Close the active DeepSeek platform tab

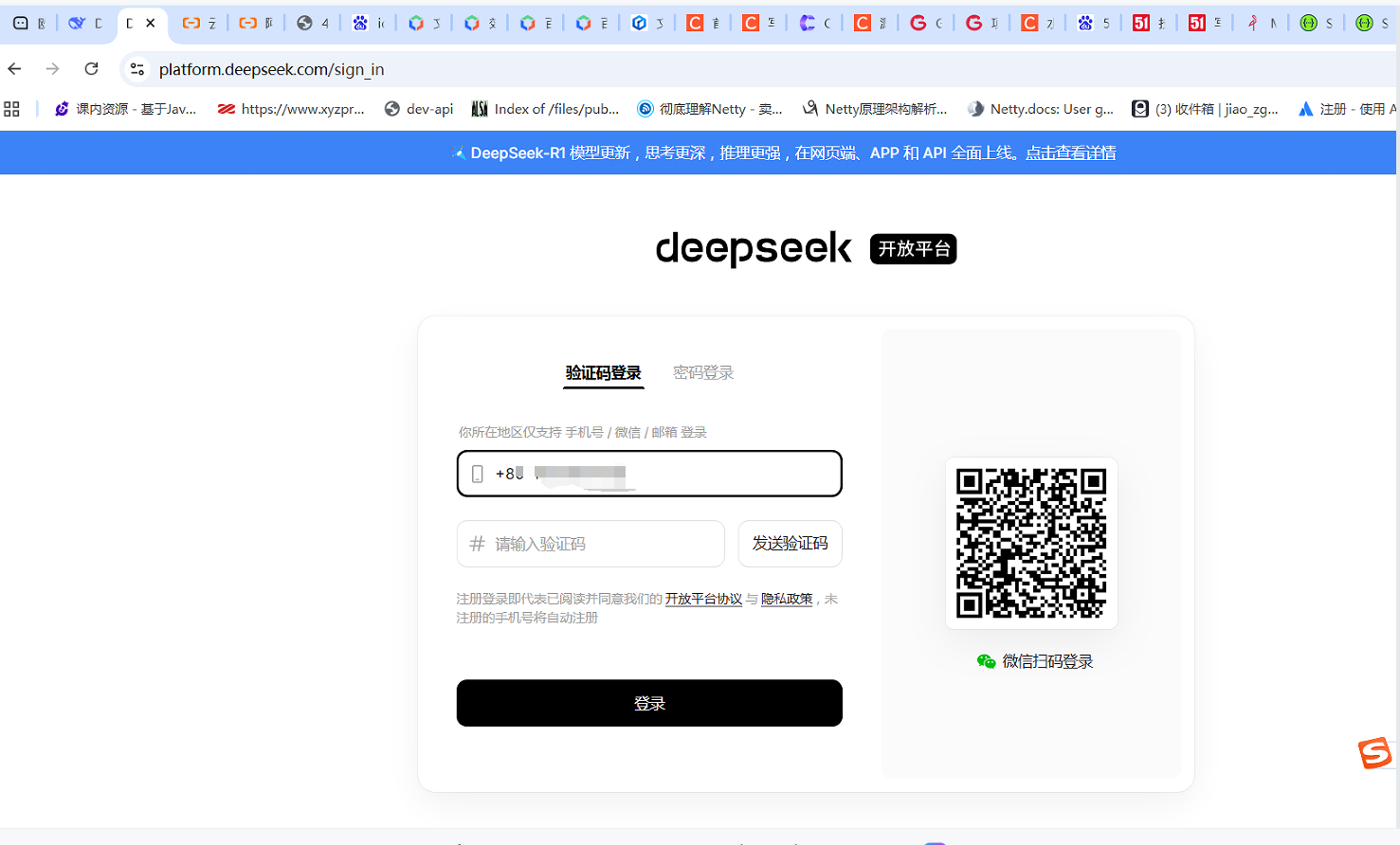pos(151,23)
